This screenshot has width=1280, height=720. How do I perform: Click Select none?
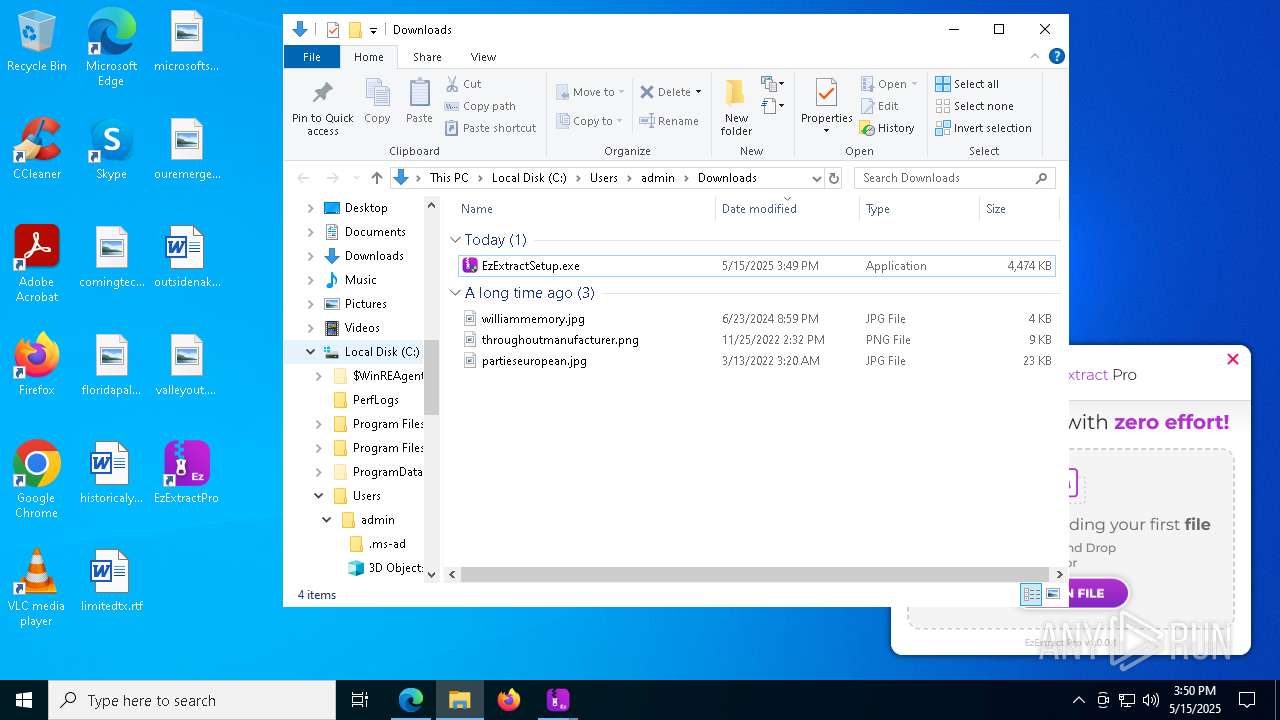pyautogui.click(x=974, y=106)
